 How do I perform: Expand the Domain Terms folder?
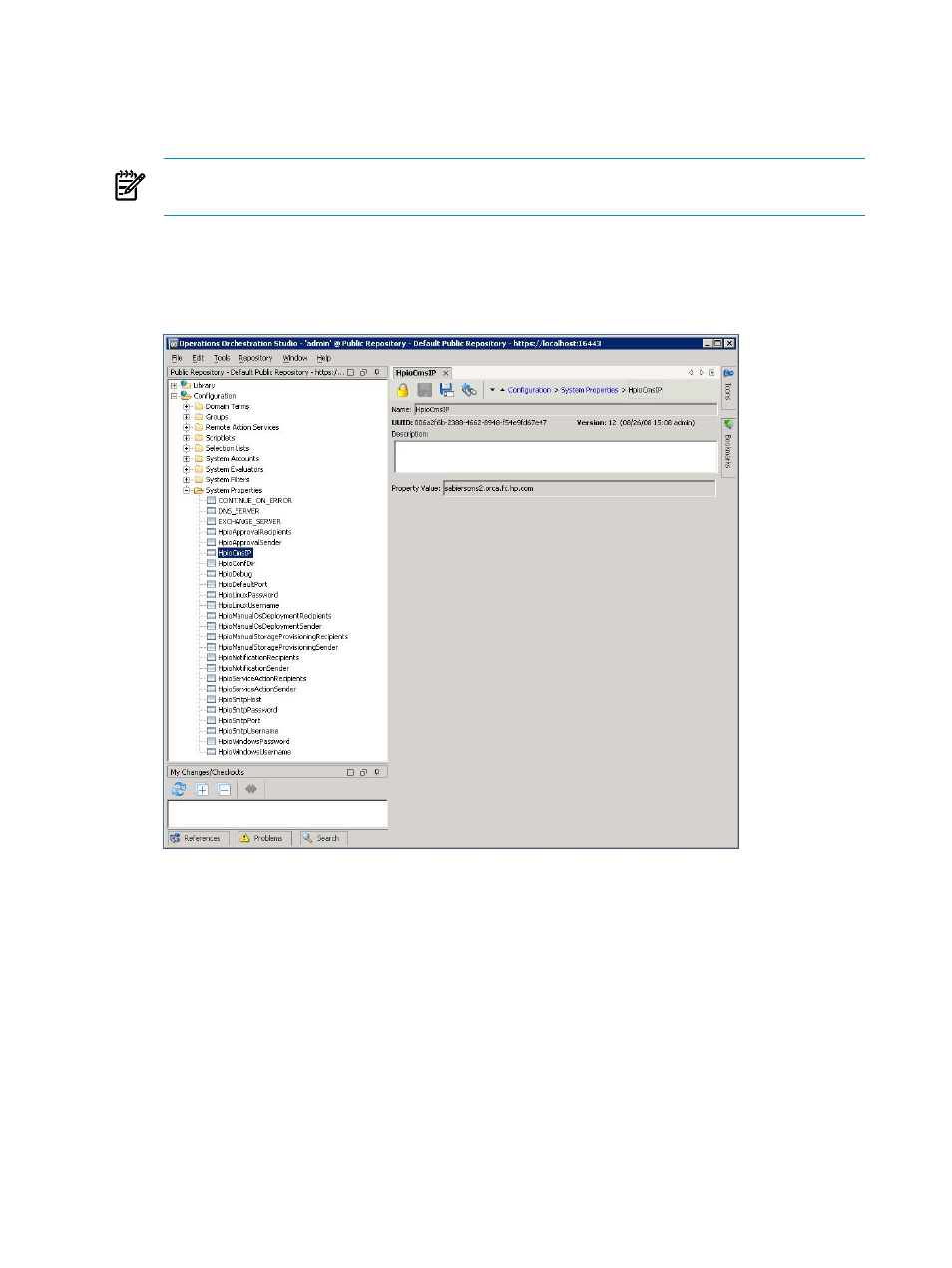(x=186, y=407)
